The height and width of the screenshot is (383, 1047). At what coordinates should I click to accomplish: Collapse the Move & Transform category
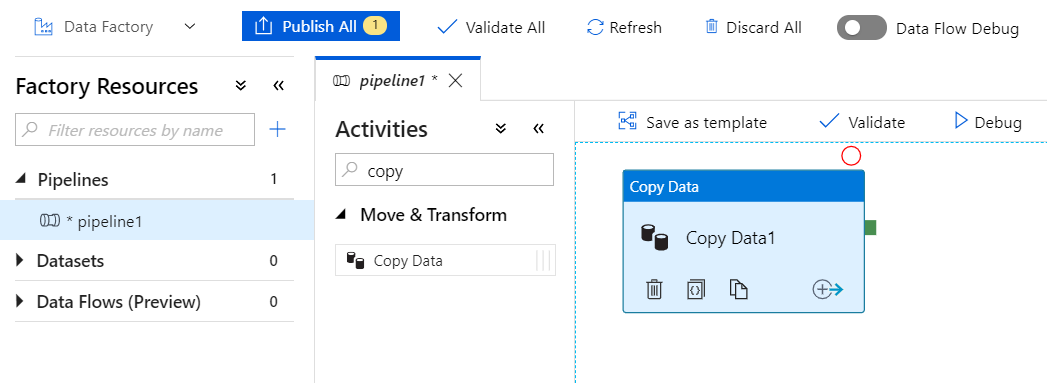tap(341, 215)
